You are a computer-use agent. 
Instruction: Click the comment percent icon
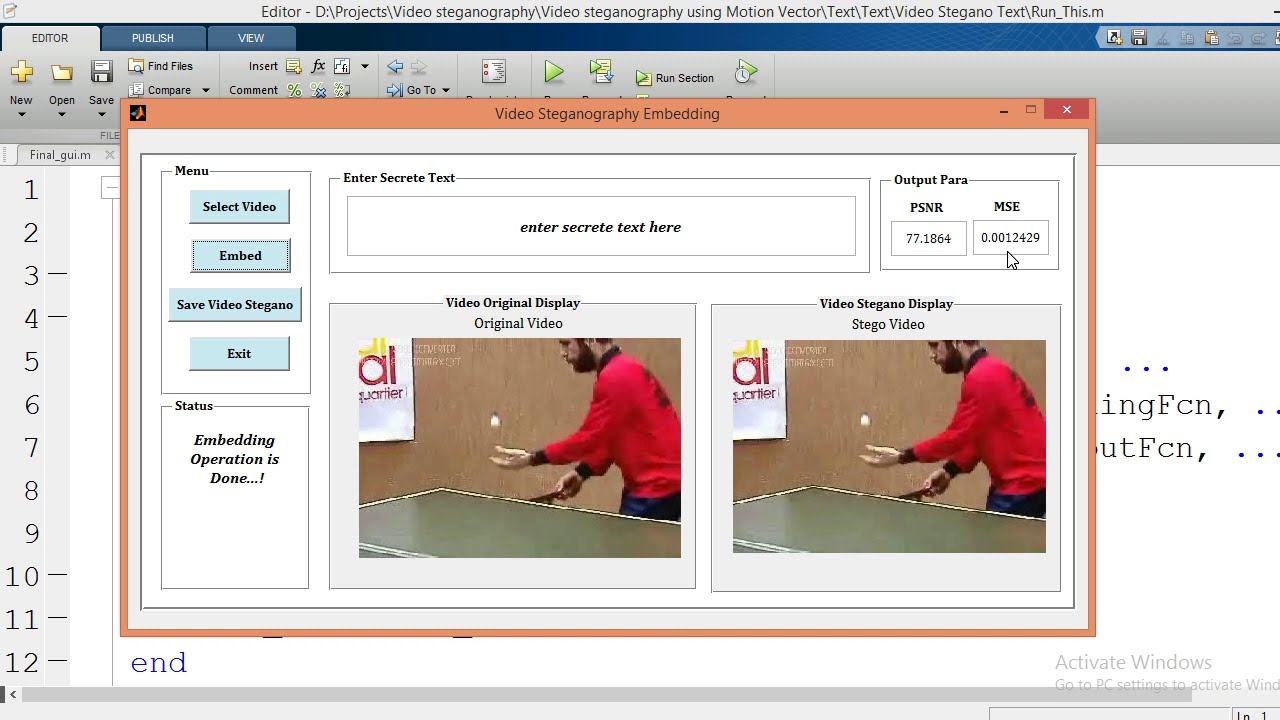point(294,90)
